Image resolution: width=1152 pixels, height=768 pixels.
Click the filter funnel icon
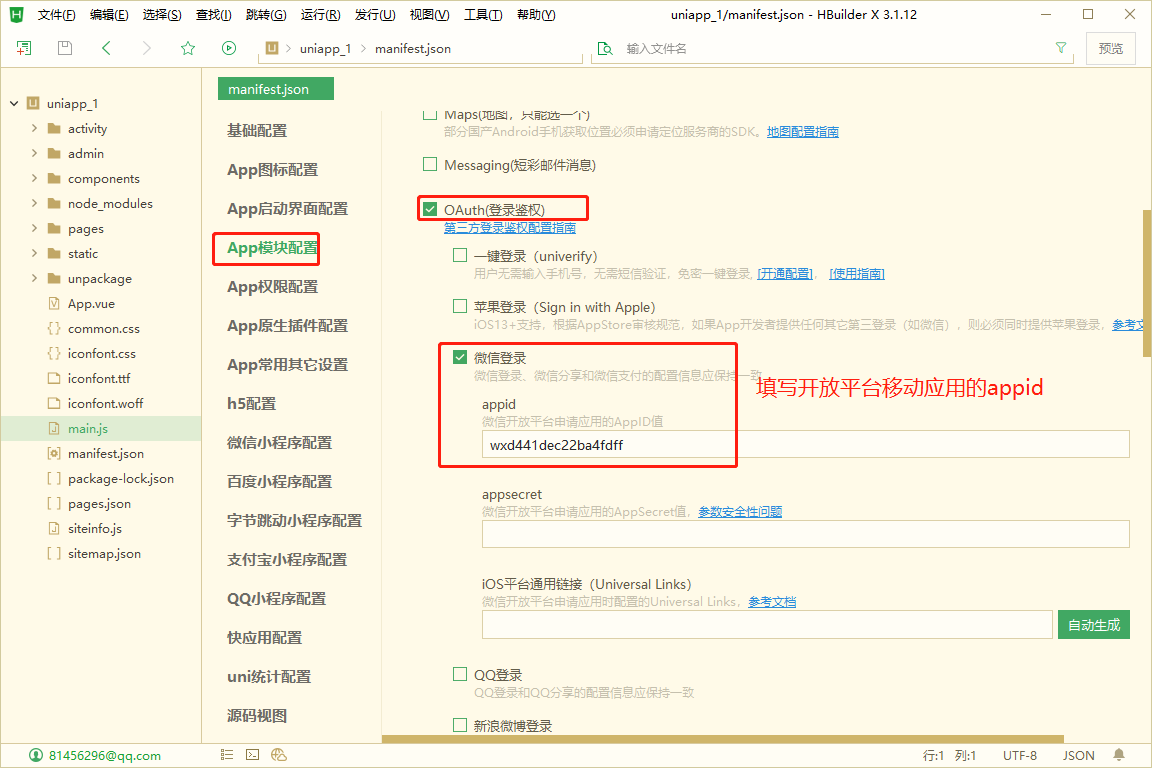pos(1061,48)
